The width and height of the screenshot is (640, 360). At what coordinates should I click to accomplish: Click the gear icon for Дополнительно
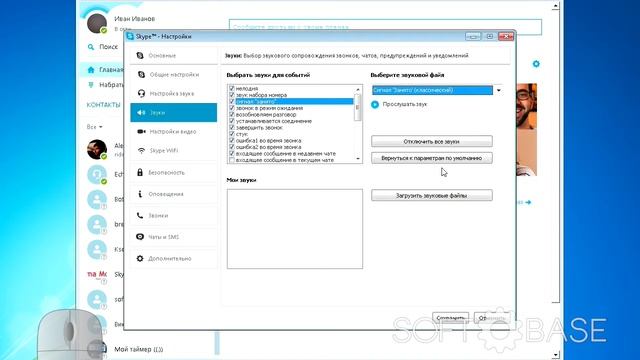(x=140, y=258)
